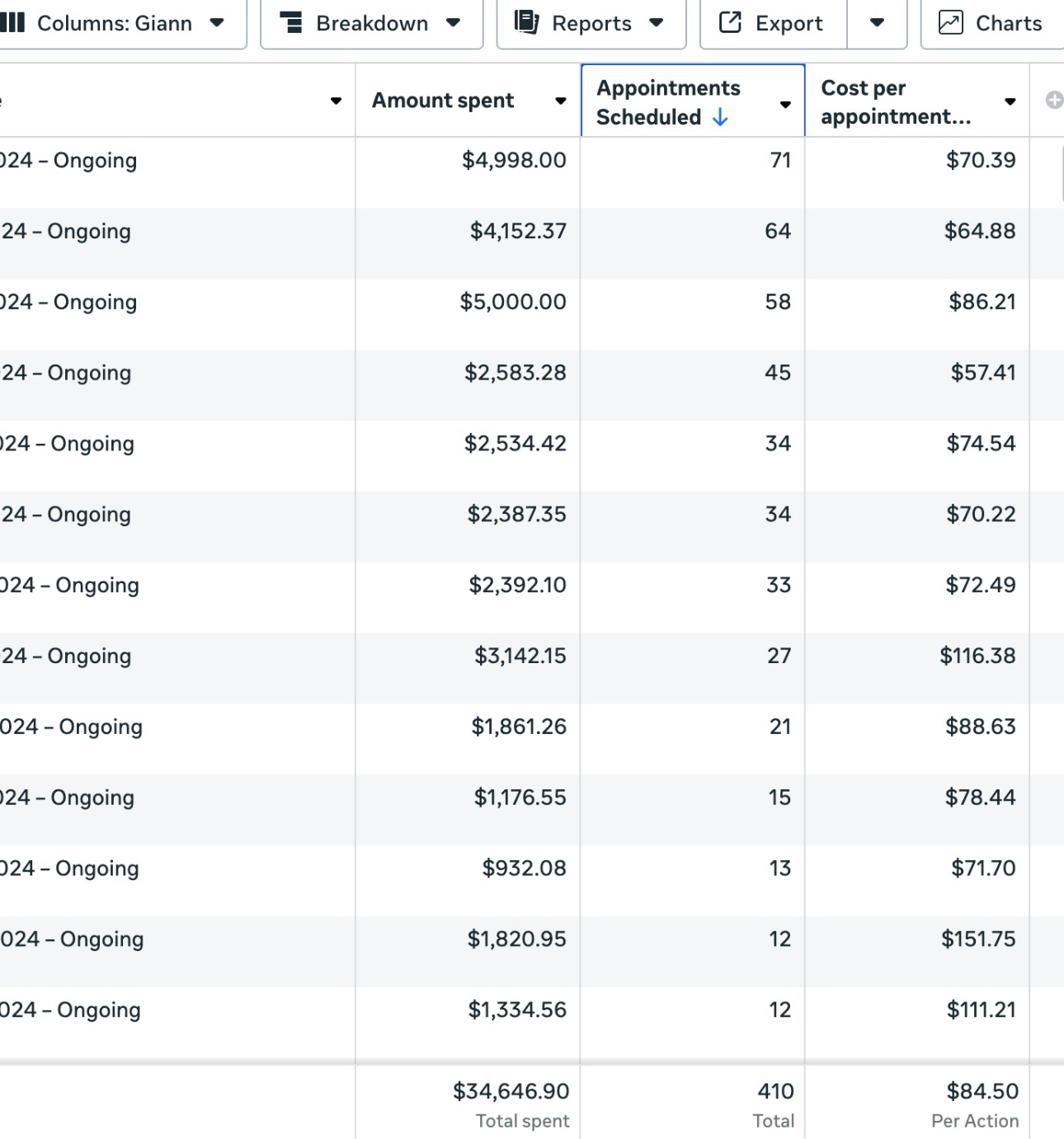The height and width of the screenshot is (1139, 1064).
Task: Sort by Amount spent header
Action: click(x=443, y=101)
